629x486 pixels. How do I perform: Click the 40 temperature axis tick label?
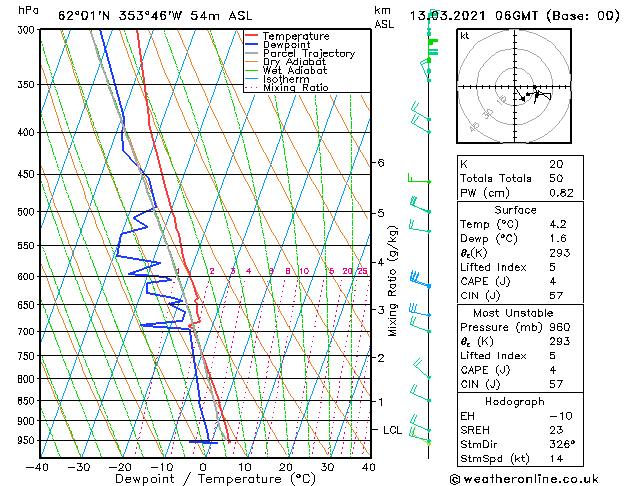tap(369, 467)
